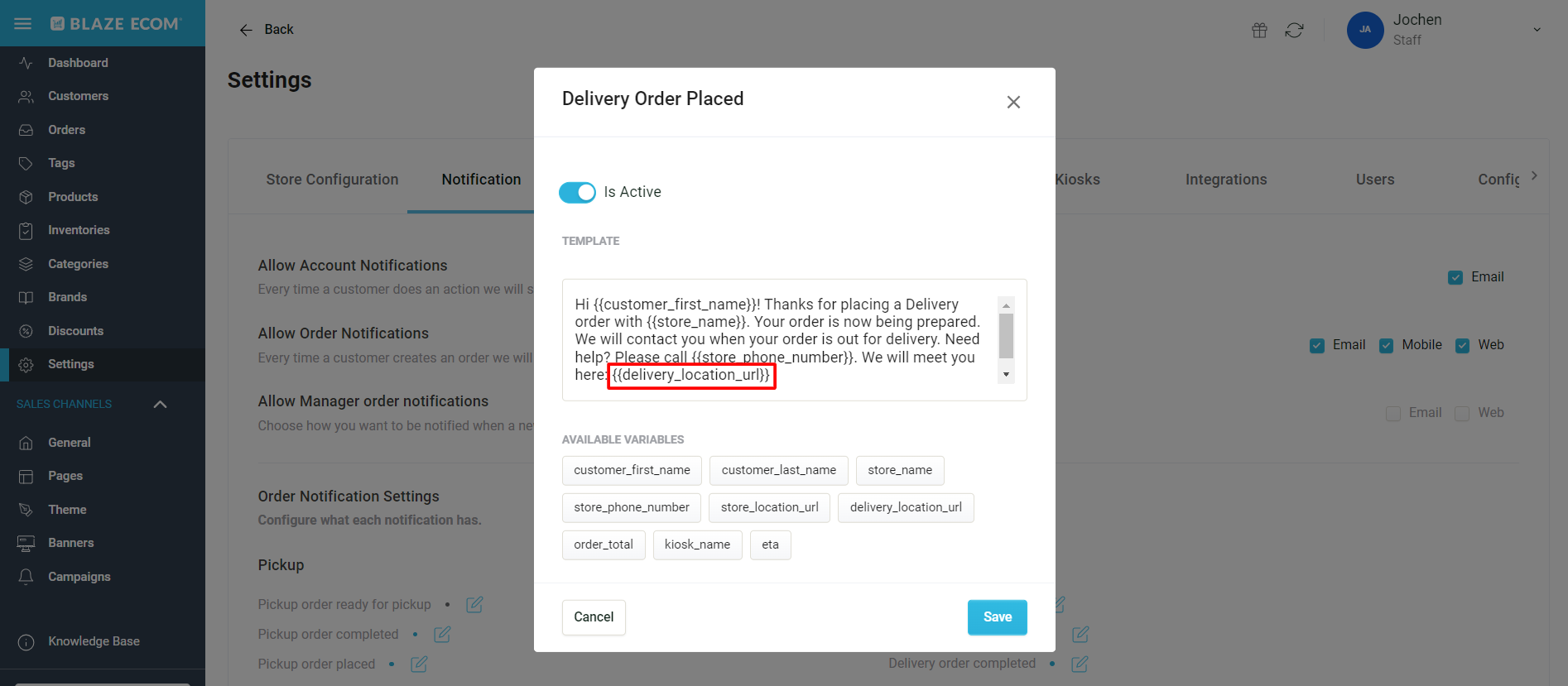Cancel editing the notification template
Screen dimensions: 1568x686
pos(593,617)
